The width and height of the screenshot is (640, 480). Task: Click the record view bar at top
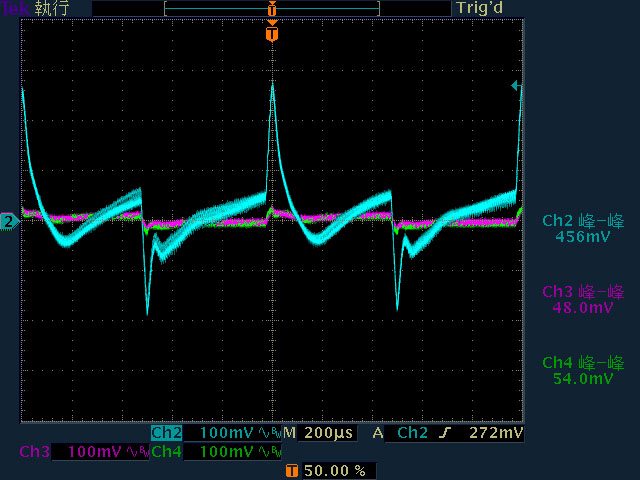click(x=272, y=8)
